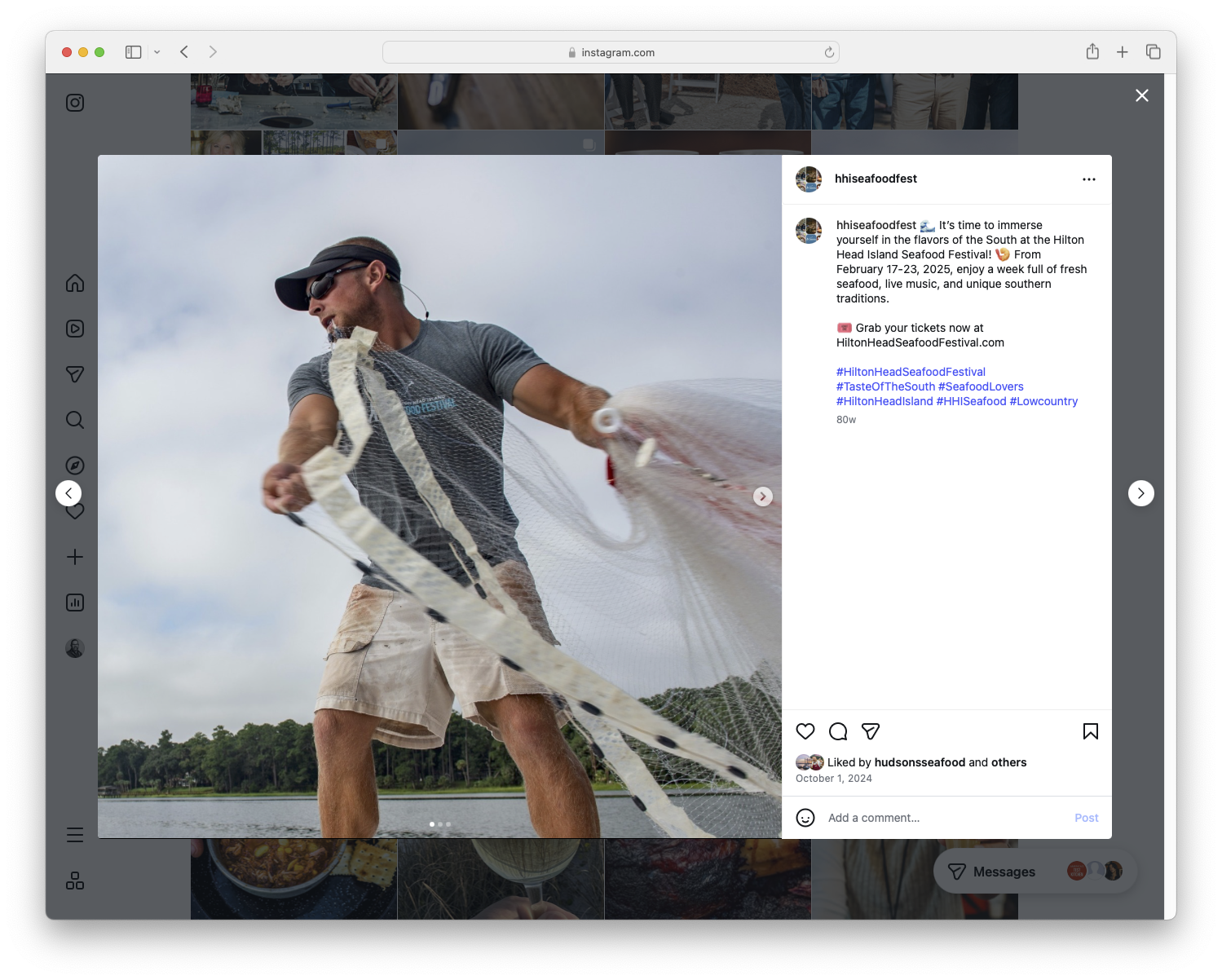Open the Search icon
This screenshot has height=980, width=1222.
74,420
